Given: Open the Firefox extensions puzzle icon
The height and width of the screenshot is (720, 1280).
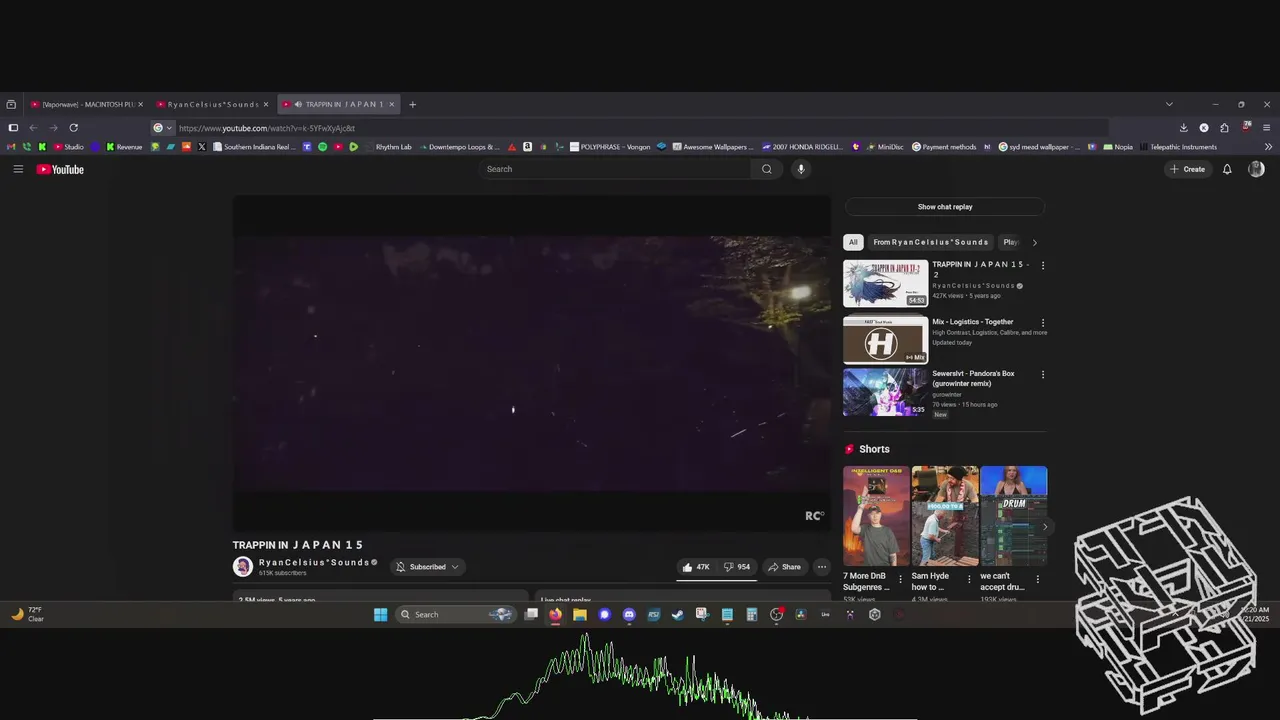Looking at the screenshot, I should coord(1224,128).
